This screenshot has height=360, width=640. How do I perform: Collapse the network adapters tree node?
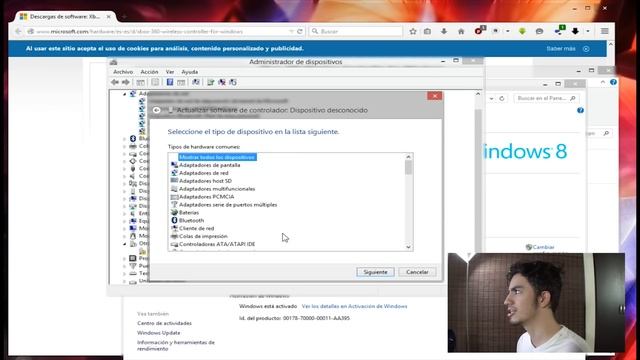(x=124, y=94)
